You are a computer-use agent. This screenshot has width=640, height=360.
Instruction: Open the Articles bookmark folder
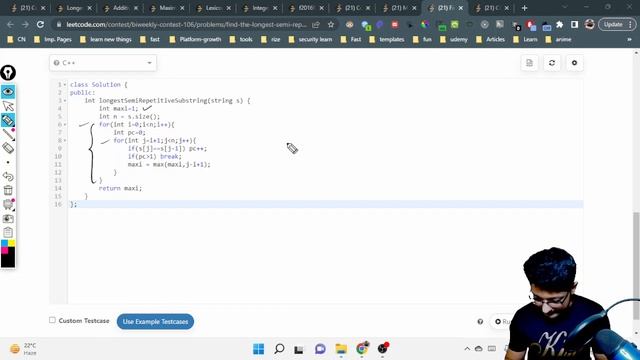(490, 40)
